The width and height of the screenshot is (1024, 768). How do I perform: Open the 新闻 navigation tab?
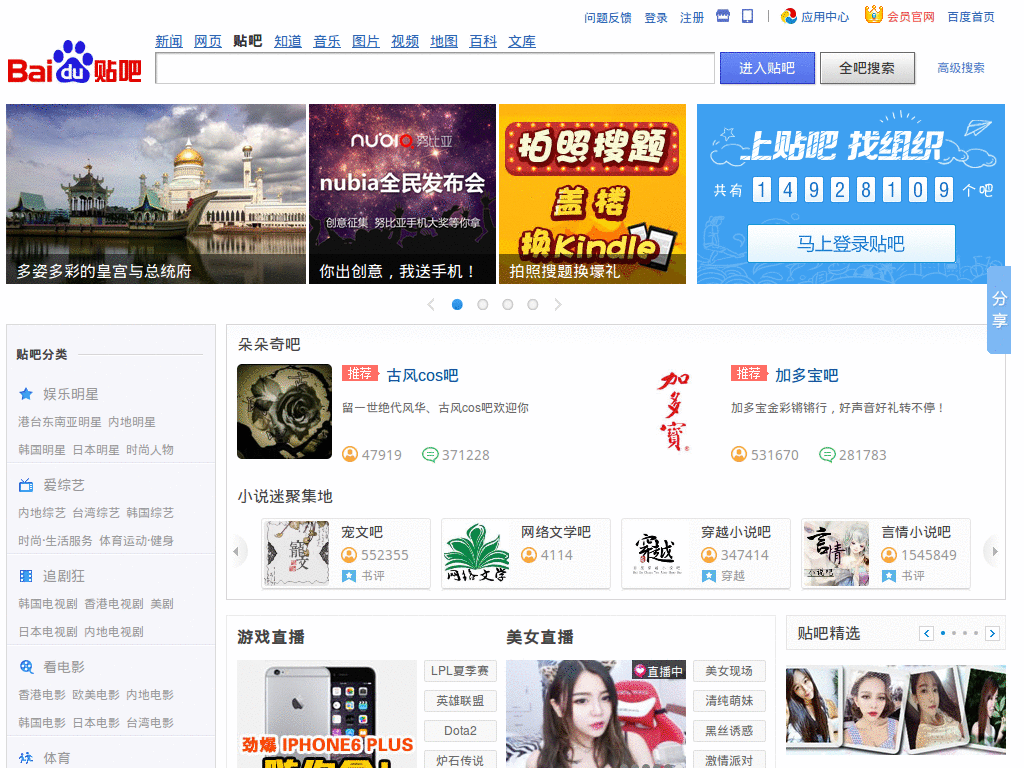coord(168,41)
